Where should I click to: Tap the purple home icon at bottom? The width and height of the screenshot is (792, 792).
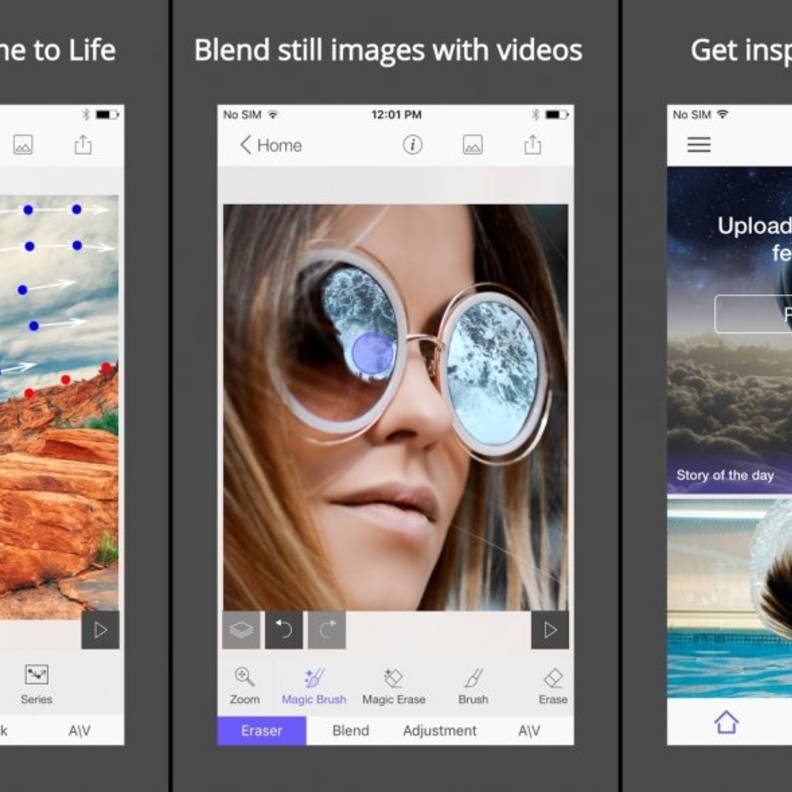coord(726,722)
